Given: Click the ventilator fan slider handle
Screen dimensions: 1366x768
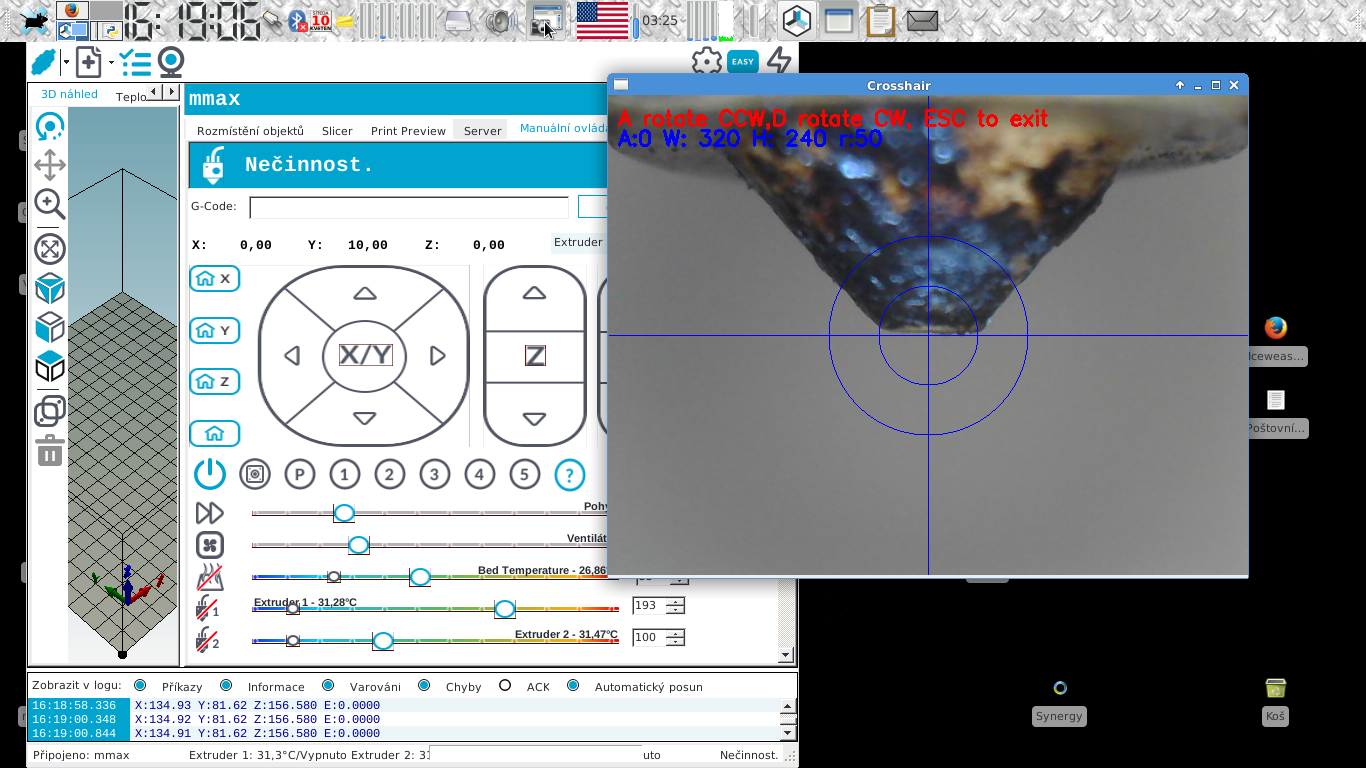Looking at the screenshot, I should point(358,545).
